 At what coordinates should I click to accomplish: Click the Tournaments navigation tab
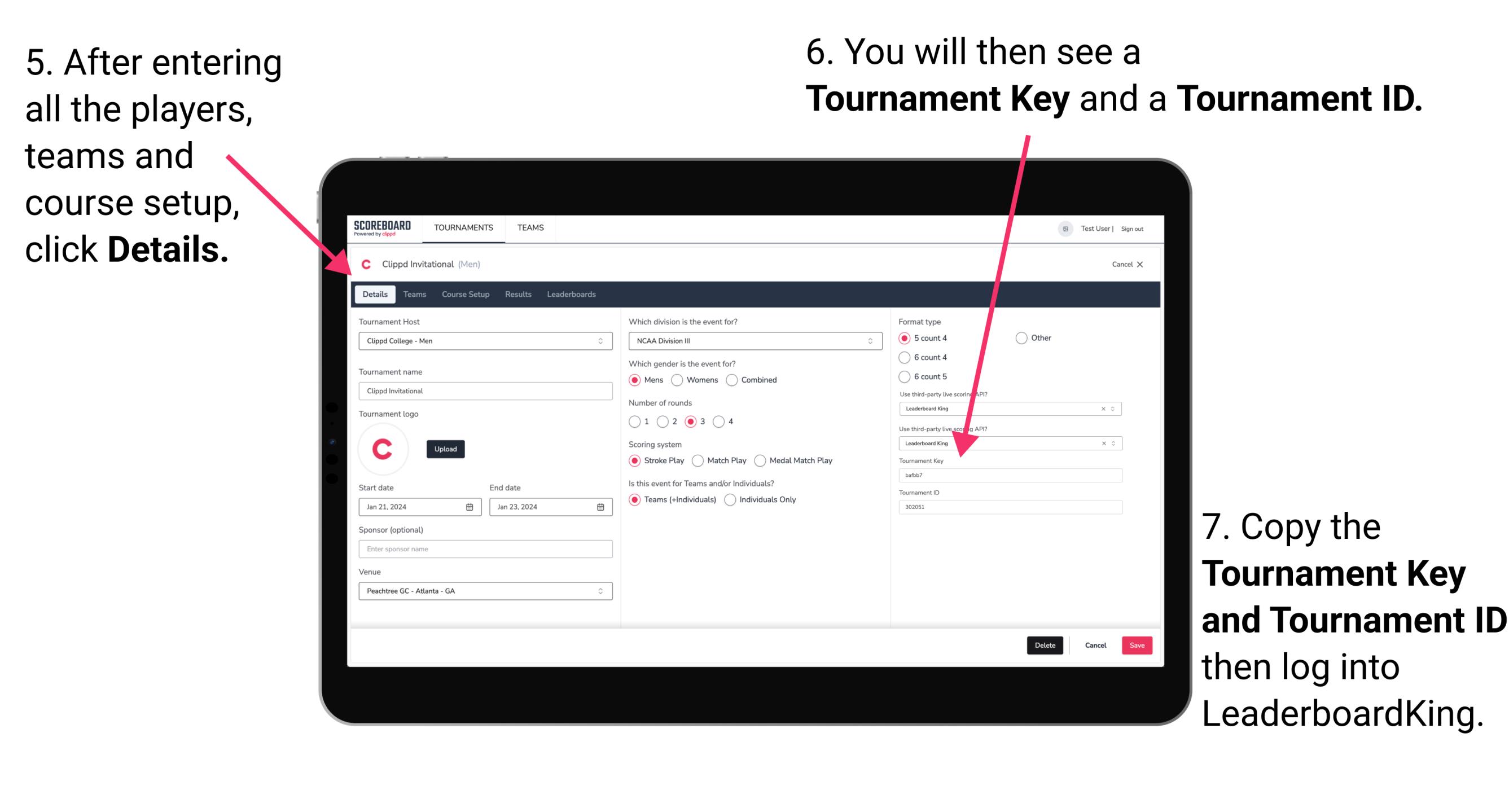tap(464, 227)
